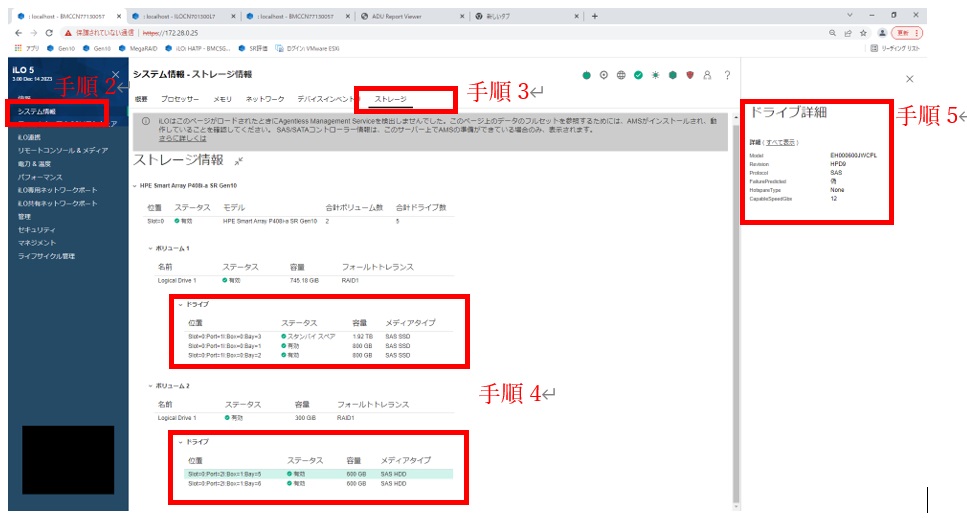The height and width of the screenshot is (518, 967).
Task: Open iLO help question mark icon
Action: click(x=728, y=75)
